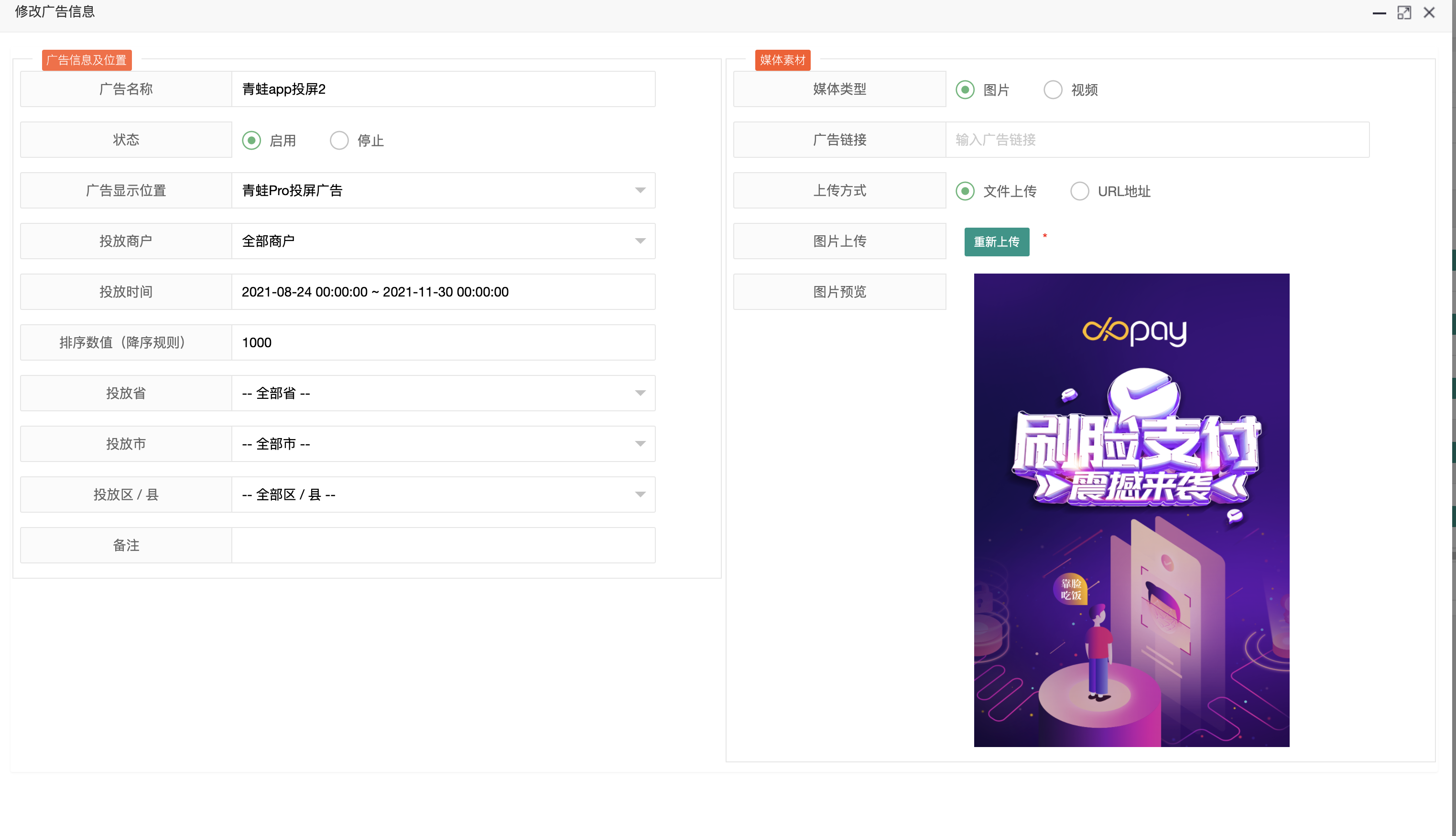This screenshot has height=836, width=1456.
Task: Click the ad image preview thumbnail
Action: tap(1131, 510)
